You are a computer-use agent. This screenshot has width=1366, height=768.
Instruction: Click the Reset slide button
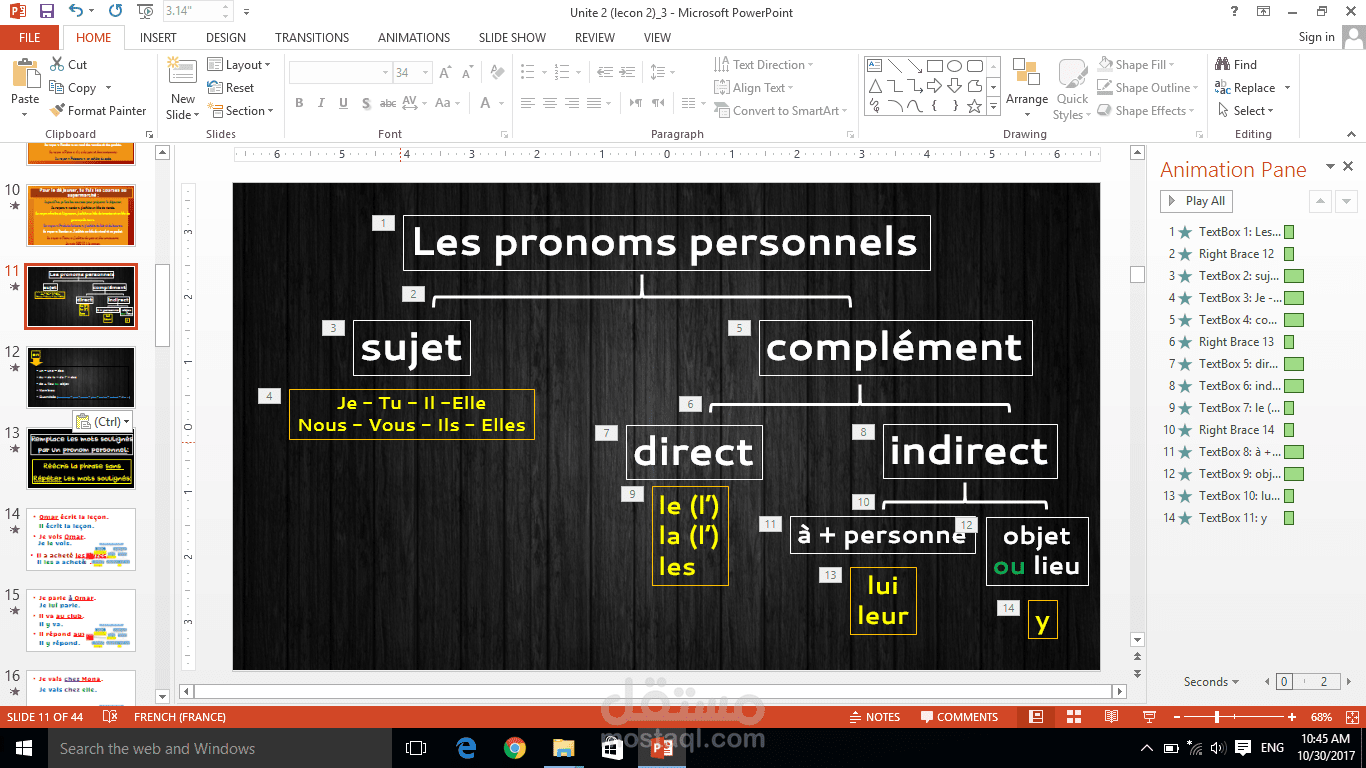tap(231, 88)
